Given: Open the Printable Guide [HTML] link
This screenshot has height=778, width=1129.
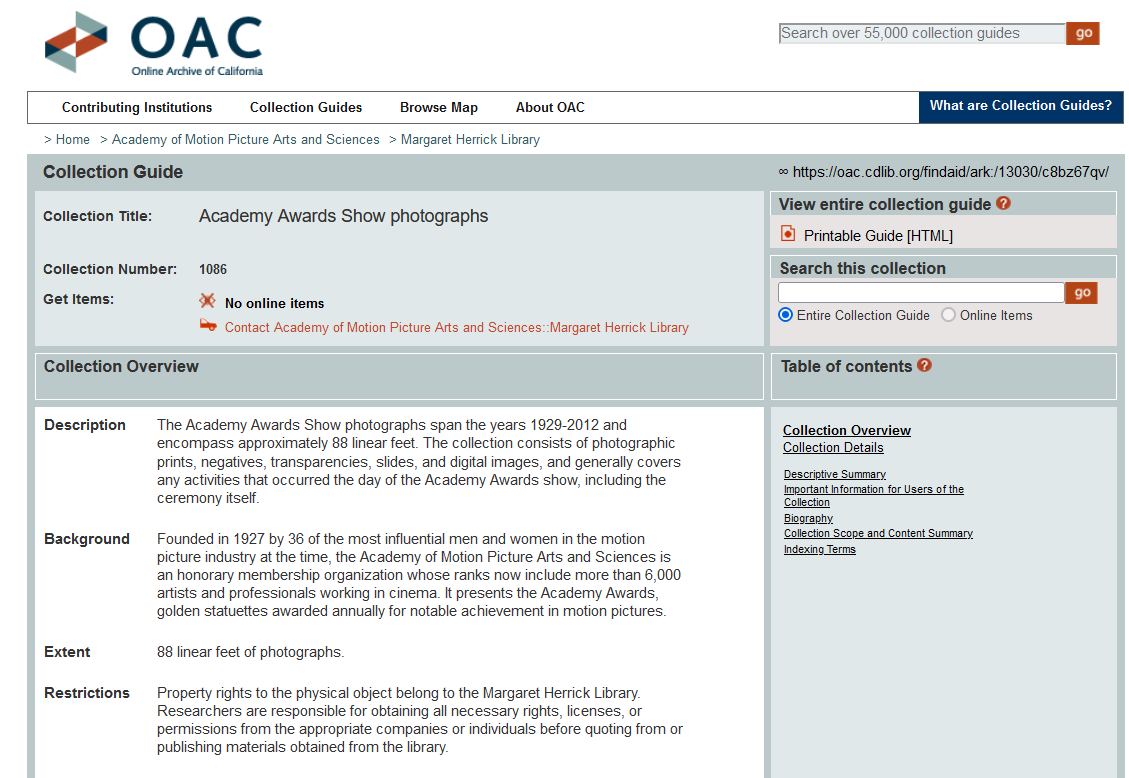Looking at the screenshot, I should coord(878,236).
